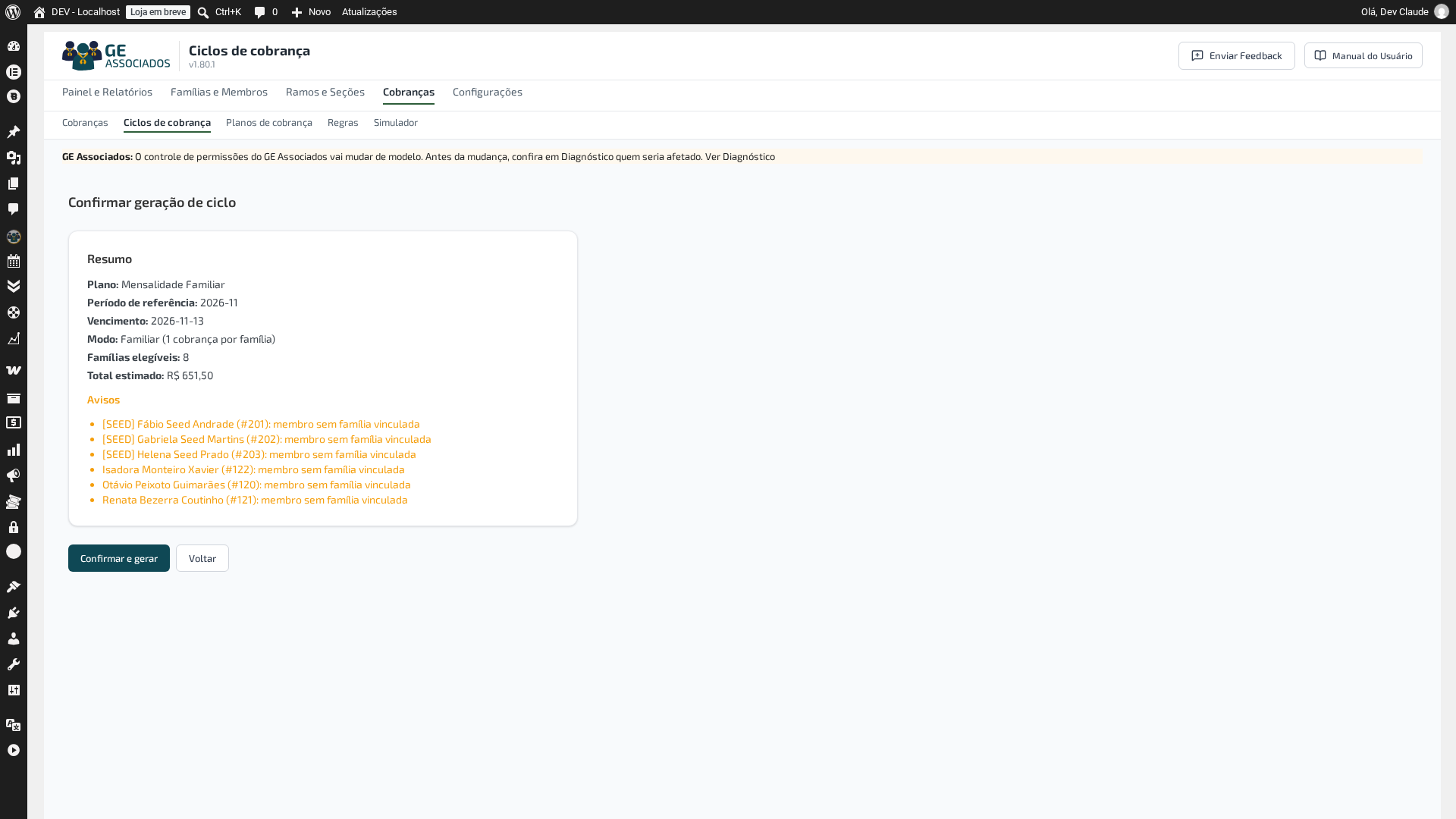Click the collapse menu play icon
The image size is (1456, 819).
tap(14, 750)
